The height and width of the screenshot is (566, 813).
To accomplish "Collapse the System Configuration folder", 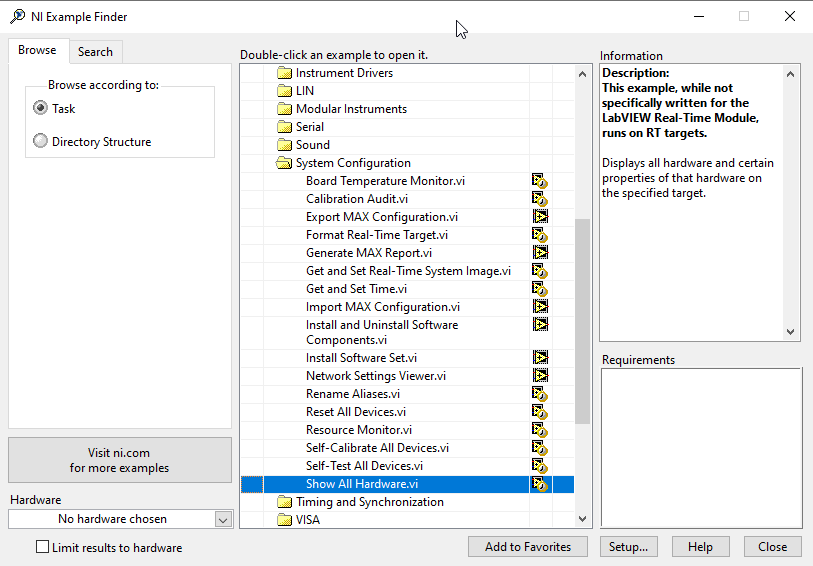I will click(x=284, y=163).
